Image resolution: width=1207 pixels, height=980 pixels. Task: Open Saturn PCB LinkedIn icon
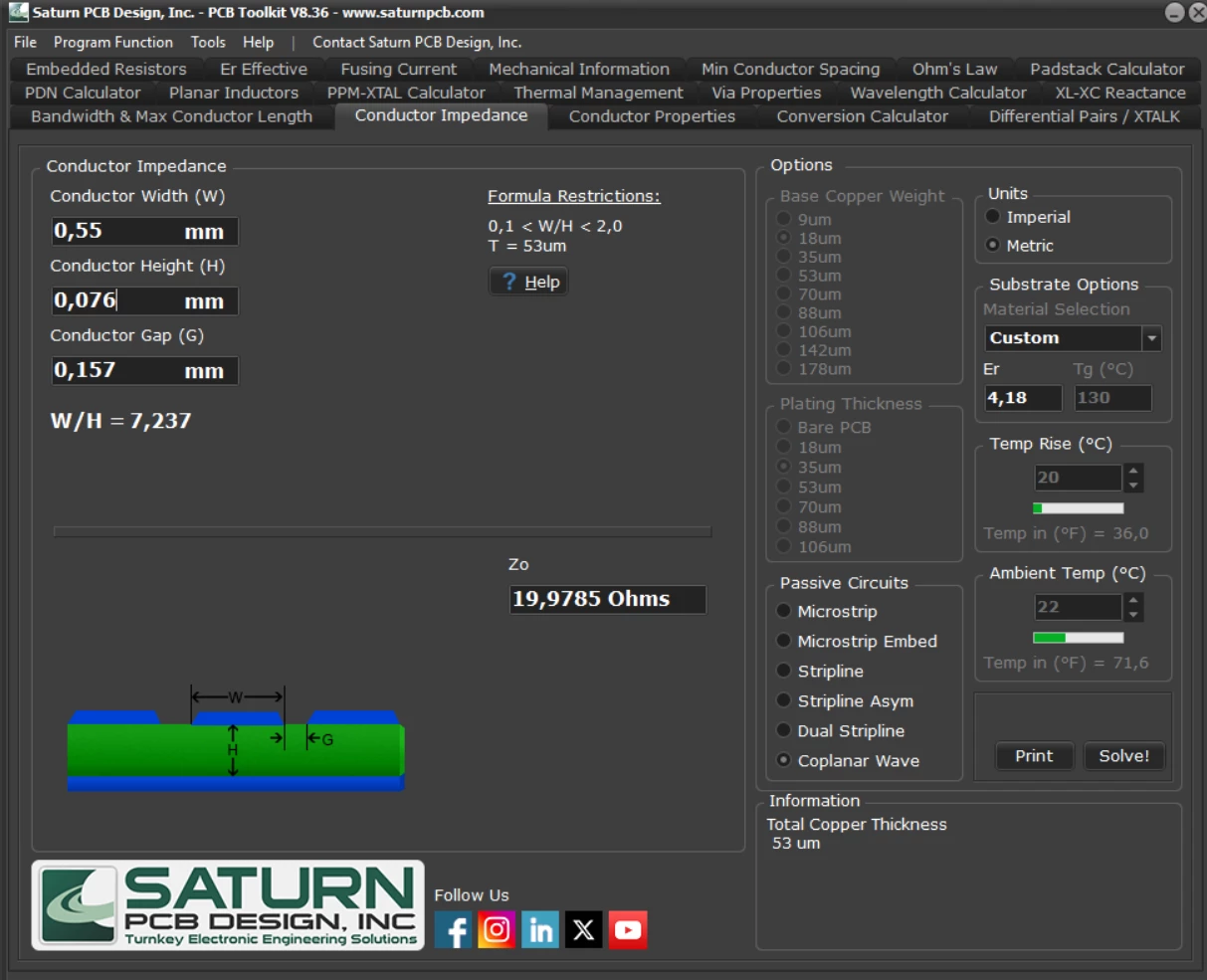tap(540, 930)
